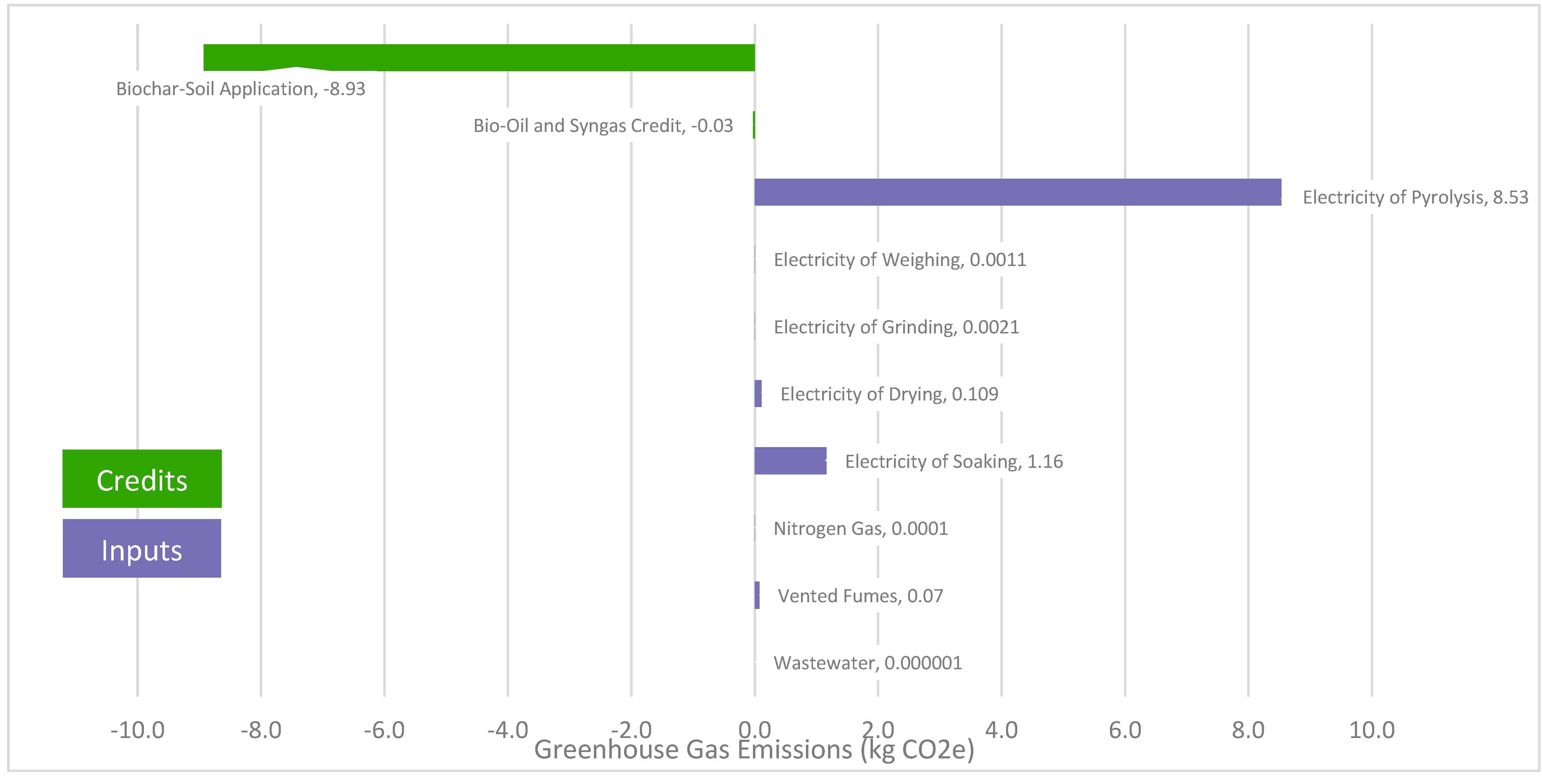Image resolution: width=1542 pixels, height=784 pixels.
Task: Click the Vented Fumes bar
Action: (x=757, y=596)
